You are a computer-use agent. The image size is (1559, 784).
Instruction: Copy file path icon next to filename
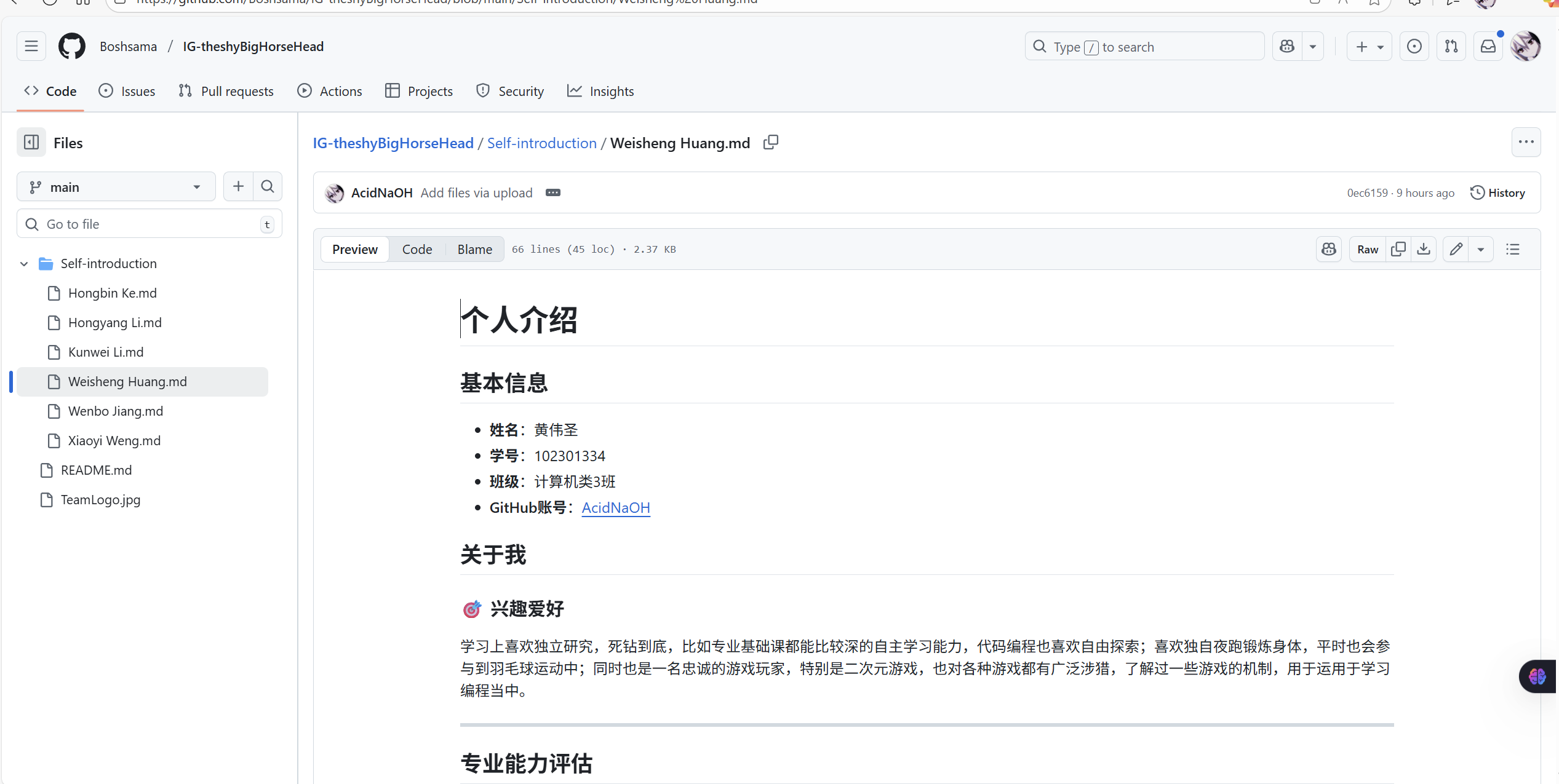(x=770, y=143)
